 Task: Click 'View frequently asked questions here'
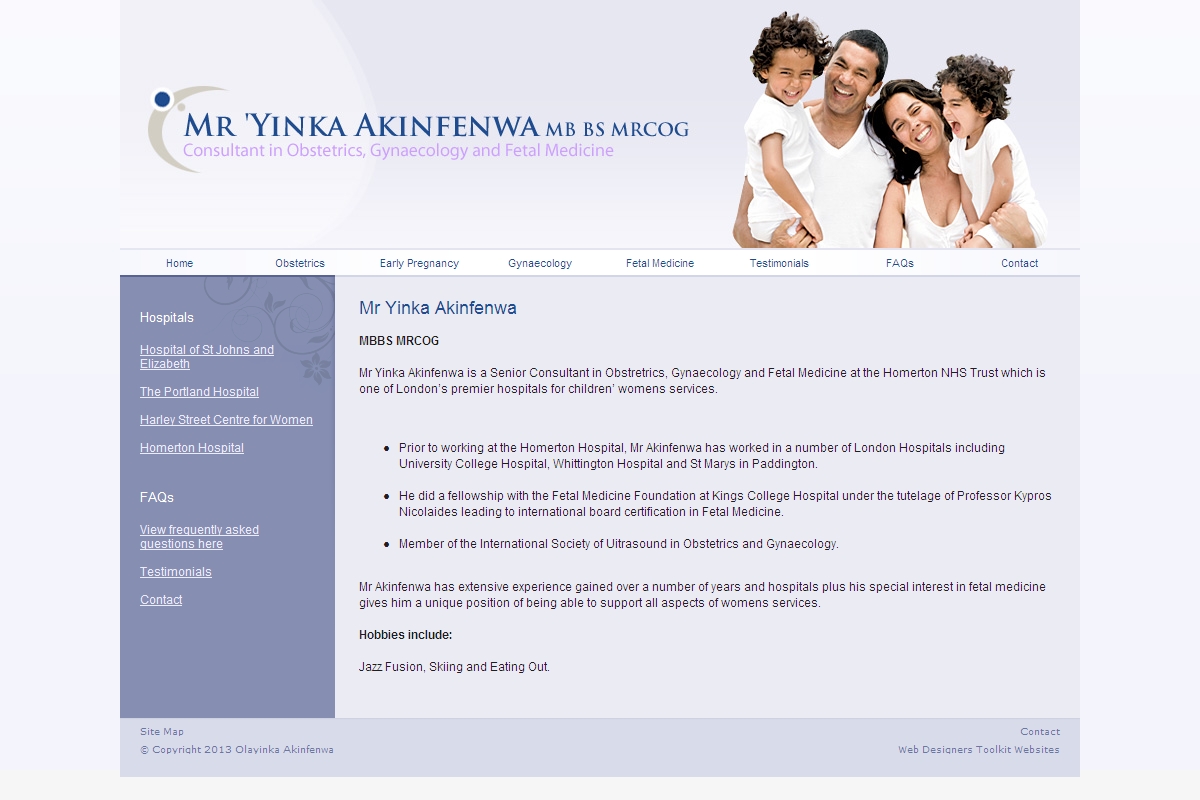click(198, 536)
